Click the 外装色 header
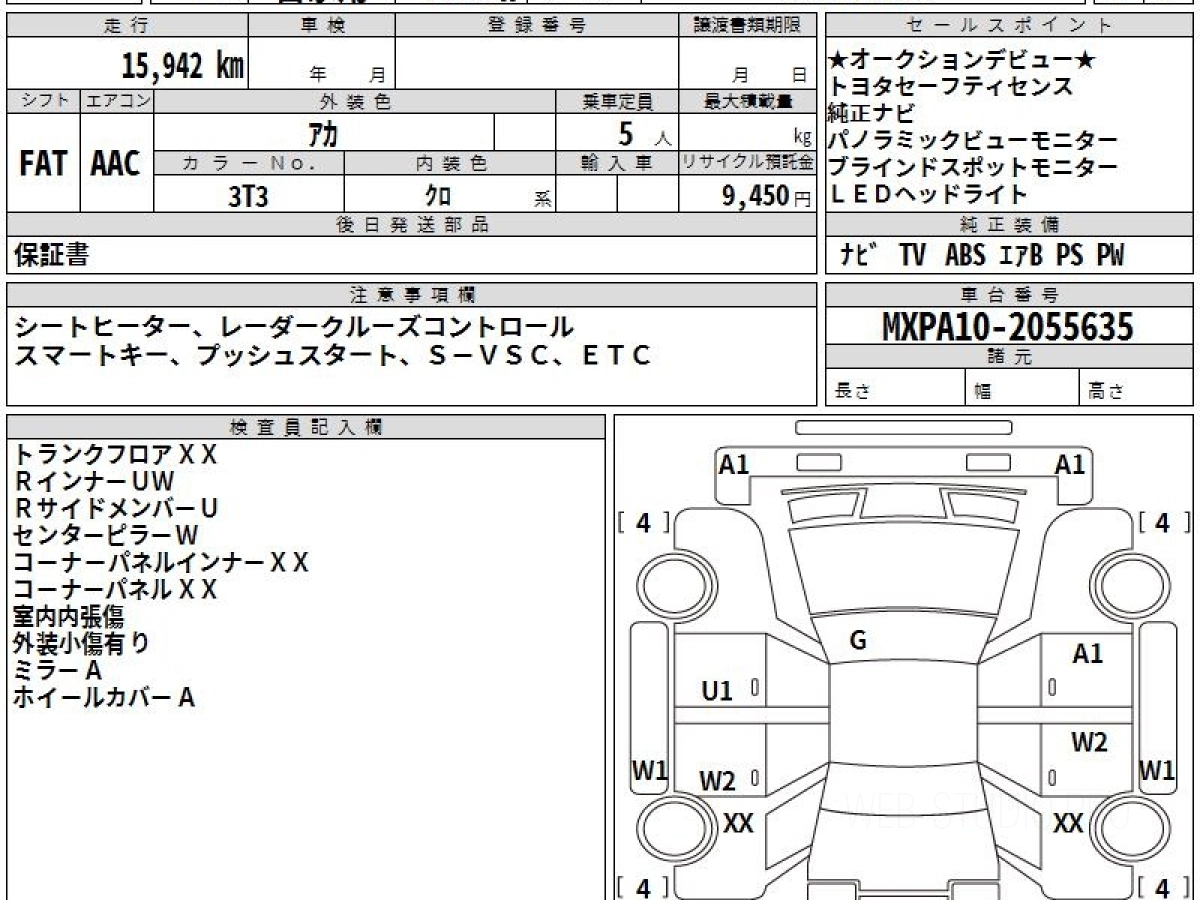1200x900 pixels. (355, 101)
